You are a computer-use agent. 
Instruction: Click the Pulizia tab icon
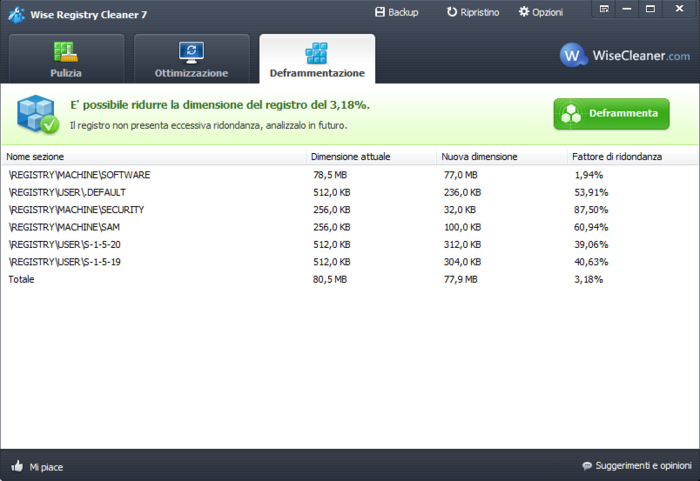click(66, 51)
